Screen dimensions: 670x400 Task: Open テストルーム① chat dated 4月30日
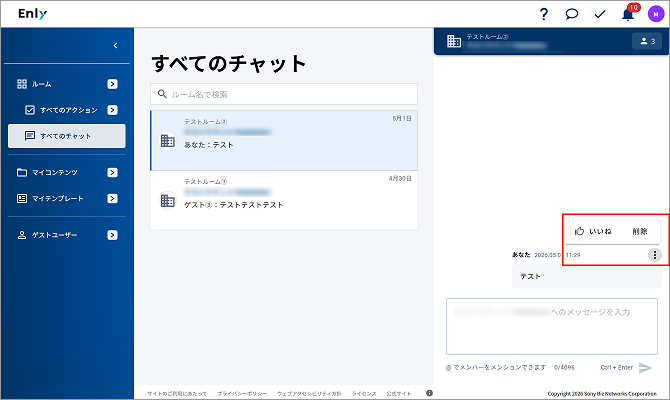click(284, 200)
